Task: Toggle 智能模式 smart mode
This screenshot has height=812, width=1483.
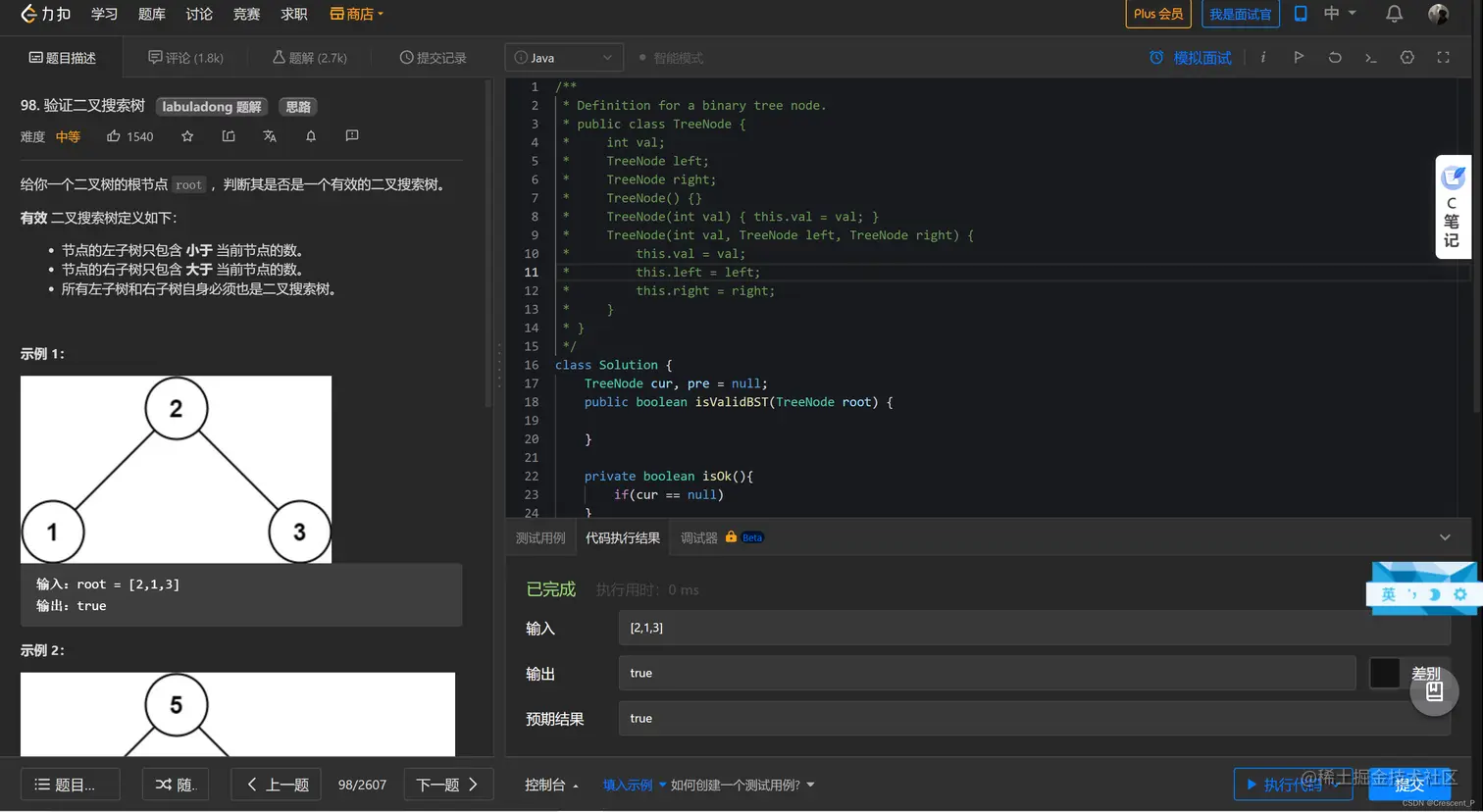Action: coord(671,58)
